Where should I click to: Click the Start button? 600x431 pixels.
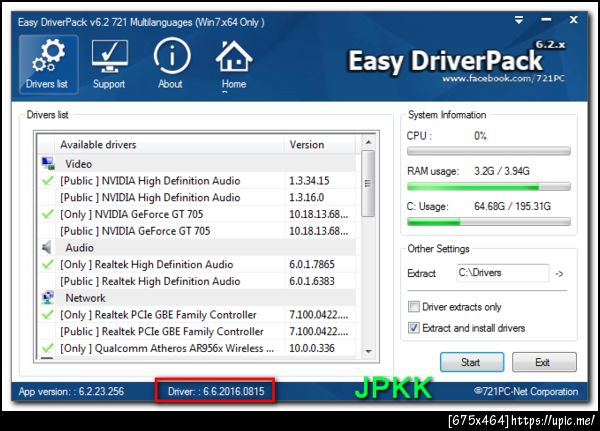[471, 362]
